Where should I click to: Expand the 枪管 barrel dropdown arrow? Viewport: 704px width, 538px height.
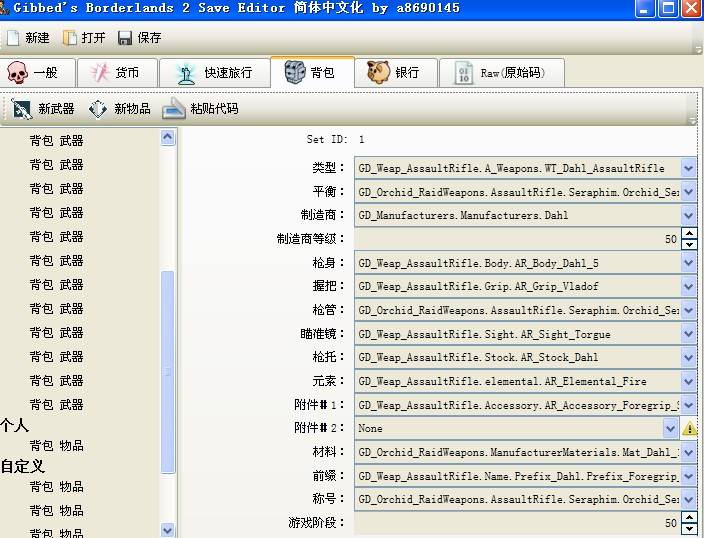pyautogui.click(x=688, y=310)
